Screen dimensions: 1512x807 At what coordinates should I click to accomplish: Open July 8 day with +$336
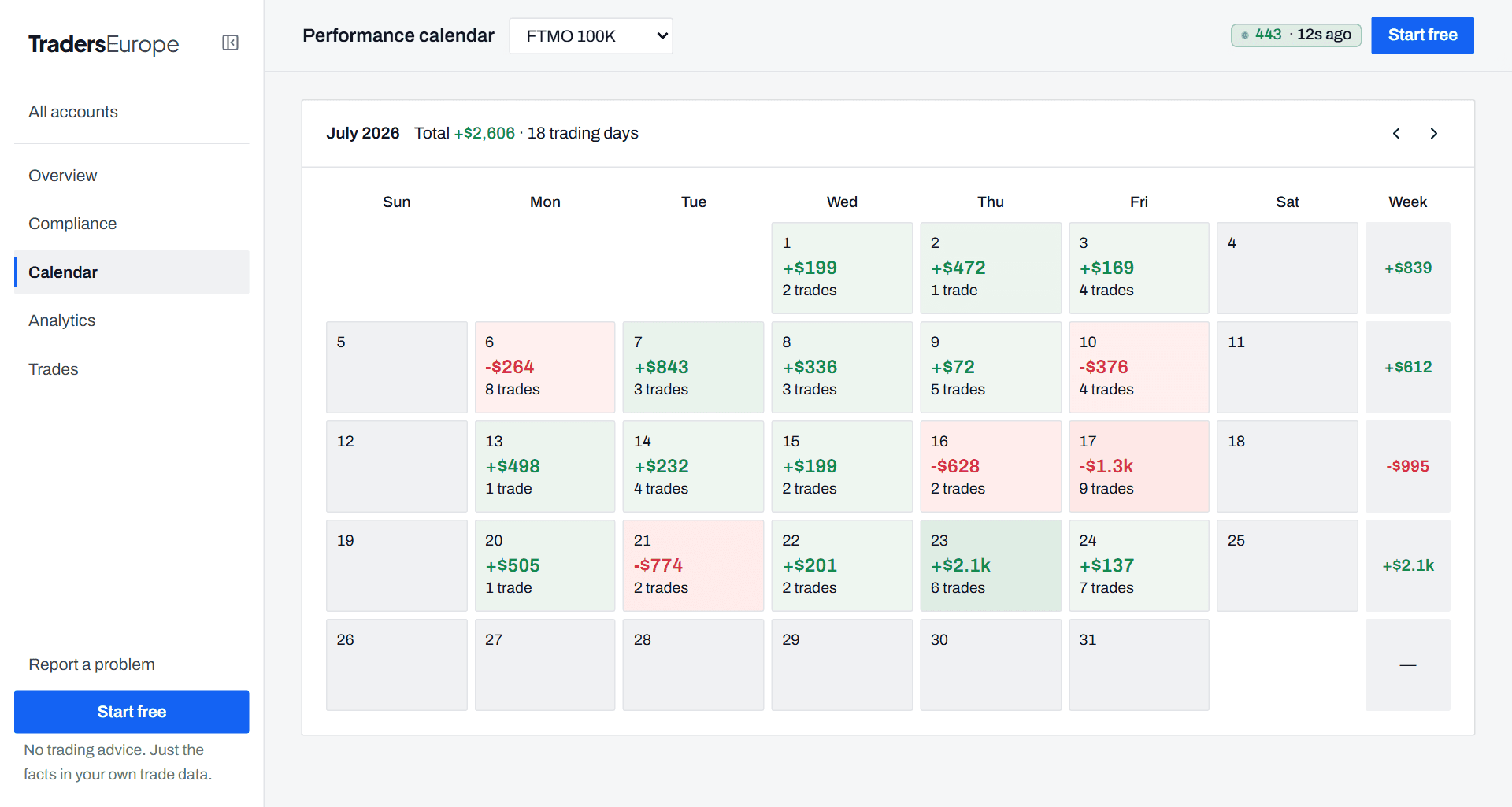coord(842,368)
